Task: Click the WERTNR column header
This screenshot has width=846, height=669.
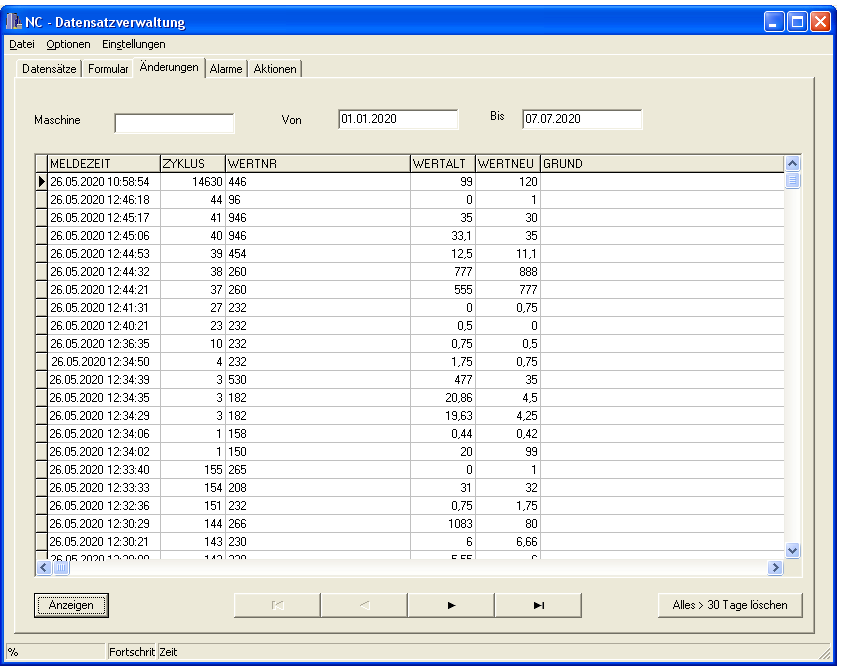Action: [x=318, y=163]
